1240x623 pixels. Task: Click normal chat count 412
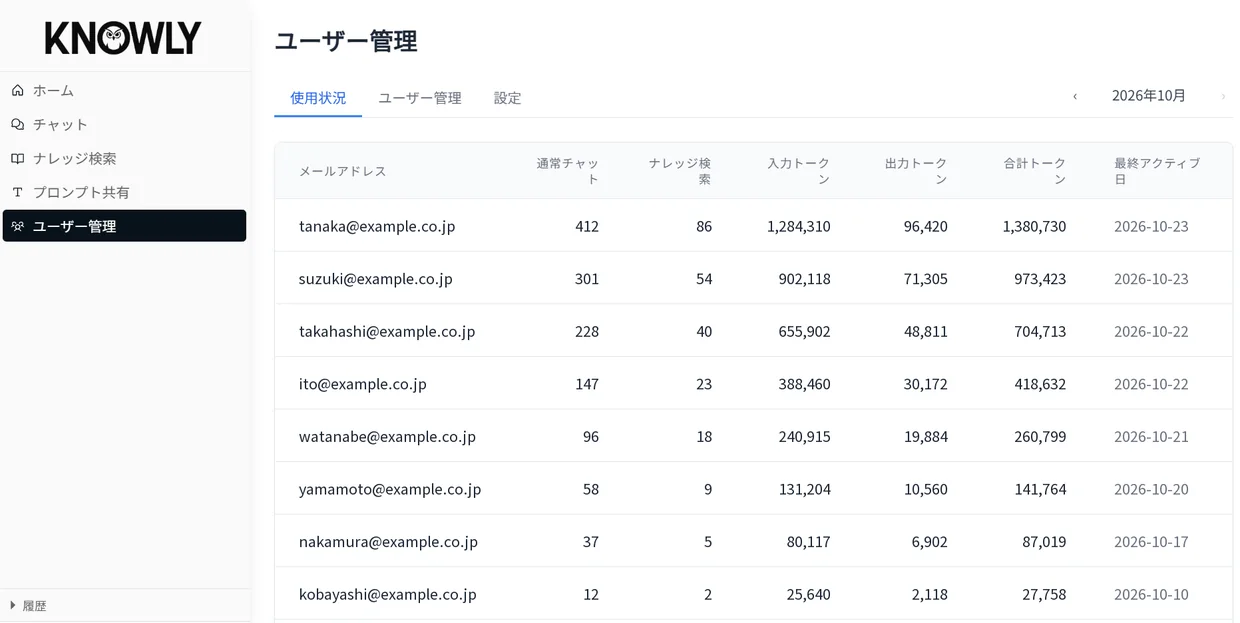point(587,226)
